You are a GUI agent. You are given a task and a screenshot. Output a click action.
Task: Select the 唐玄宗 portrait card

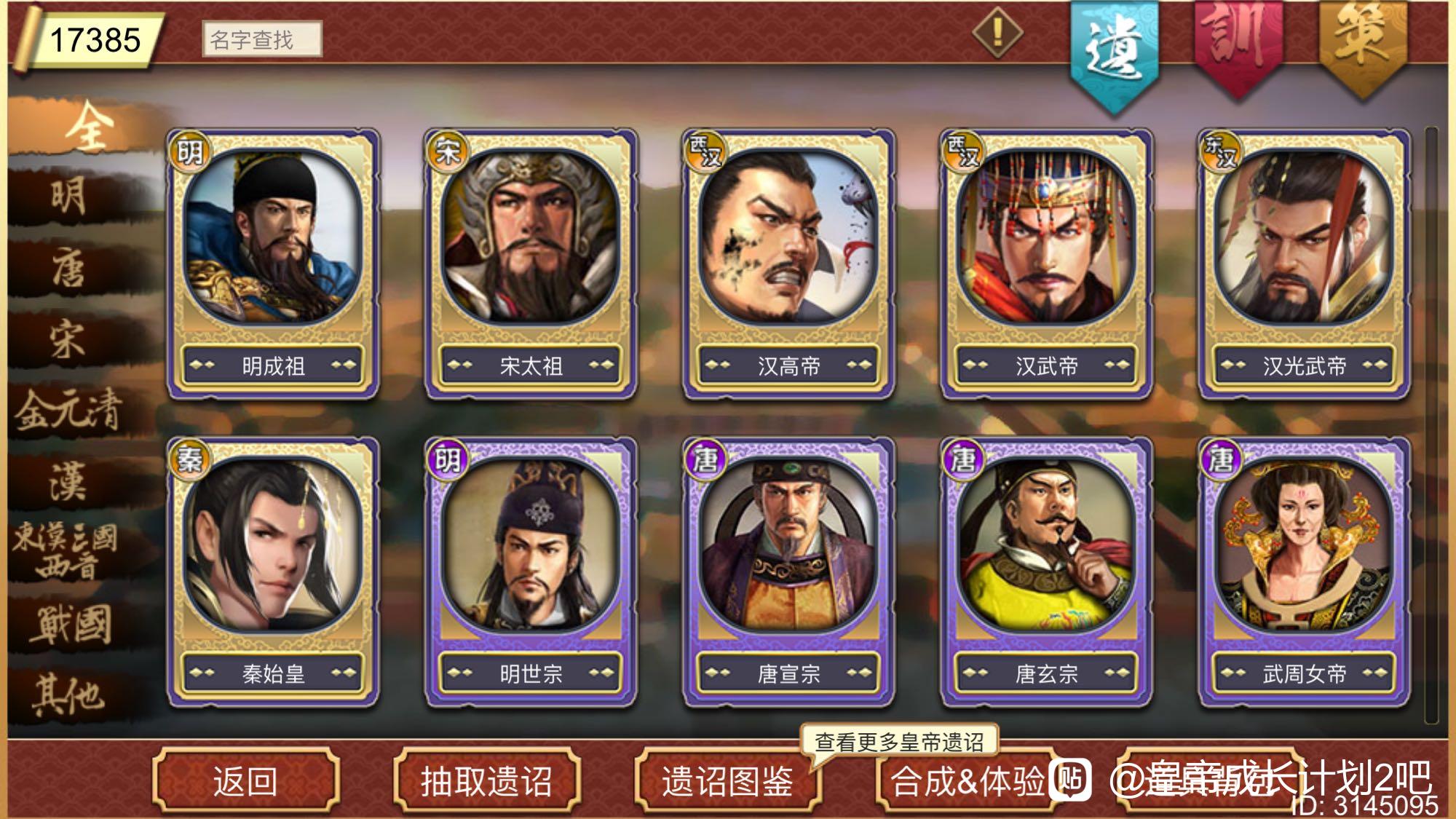click(x=1046, y=571)
